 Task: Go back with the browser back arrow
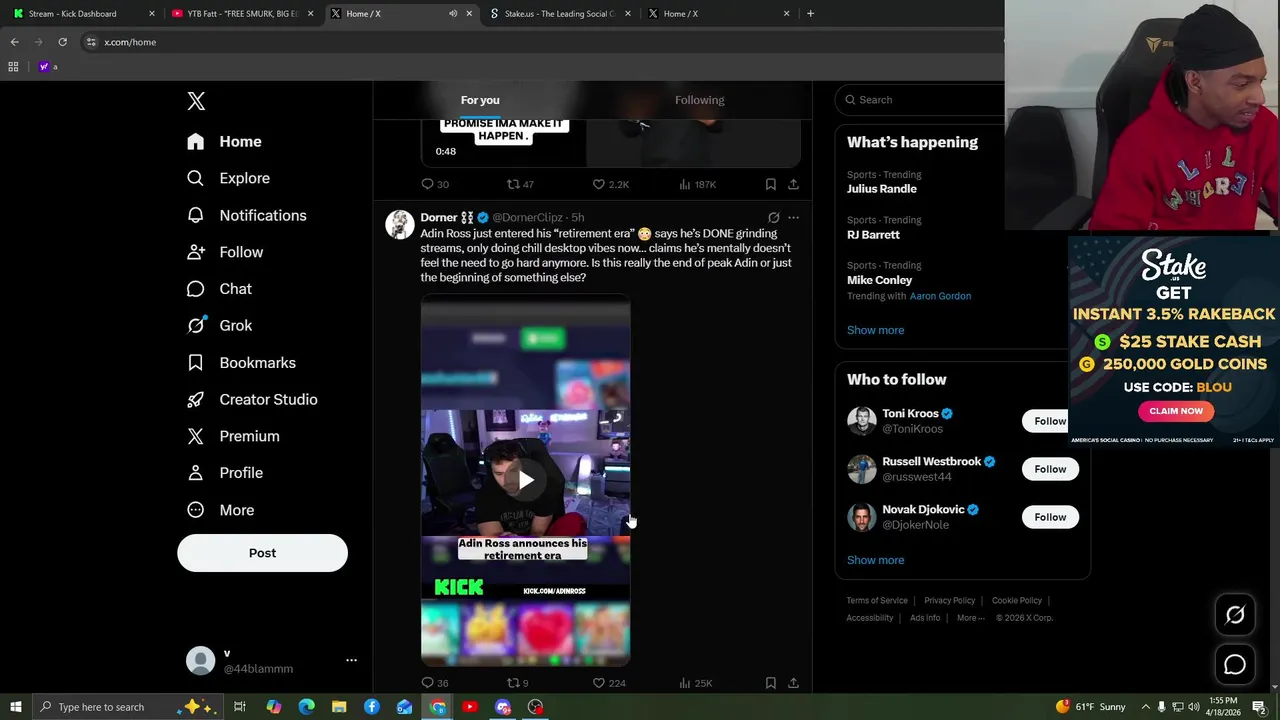14,42
